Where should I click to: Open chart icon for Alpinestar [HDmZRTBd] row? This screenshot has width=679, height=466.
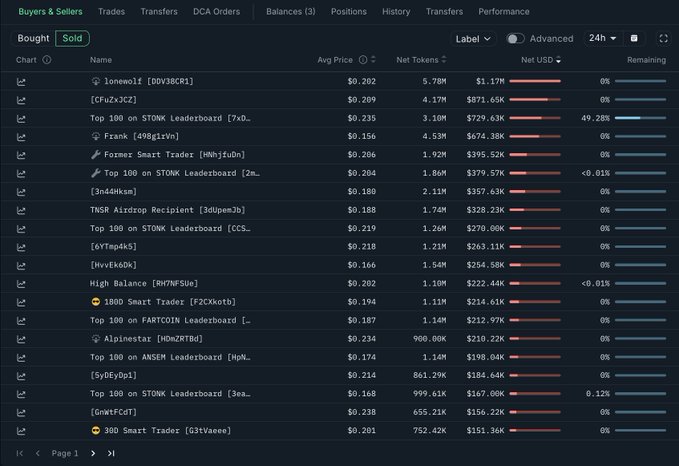point(21,339)
